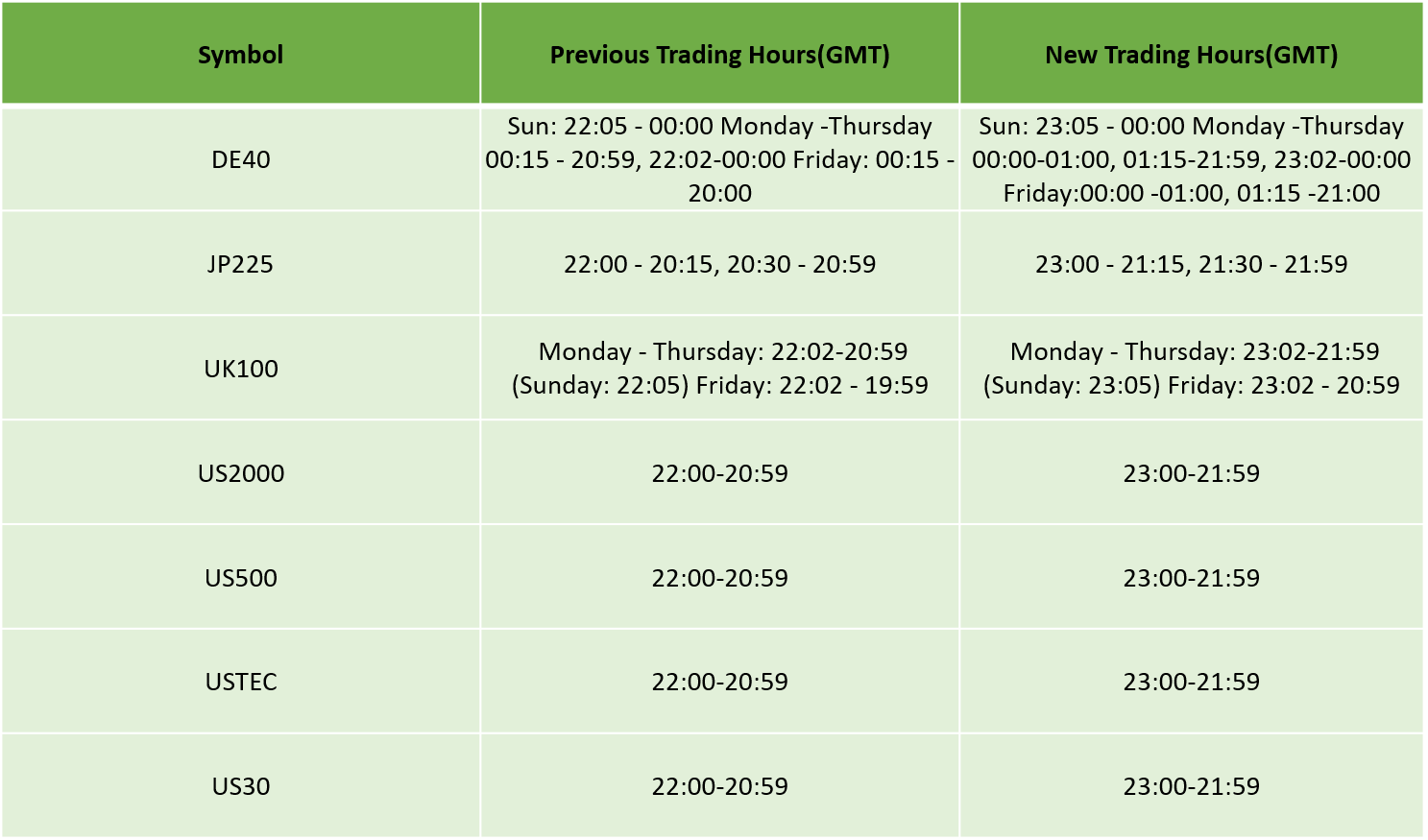Click the JP225 symbol cell
The image size is (1428, 840).
(x=240, y=264)
